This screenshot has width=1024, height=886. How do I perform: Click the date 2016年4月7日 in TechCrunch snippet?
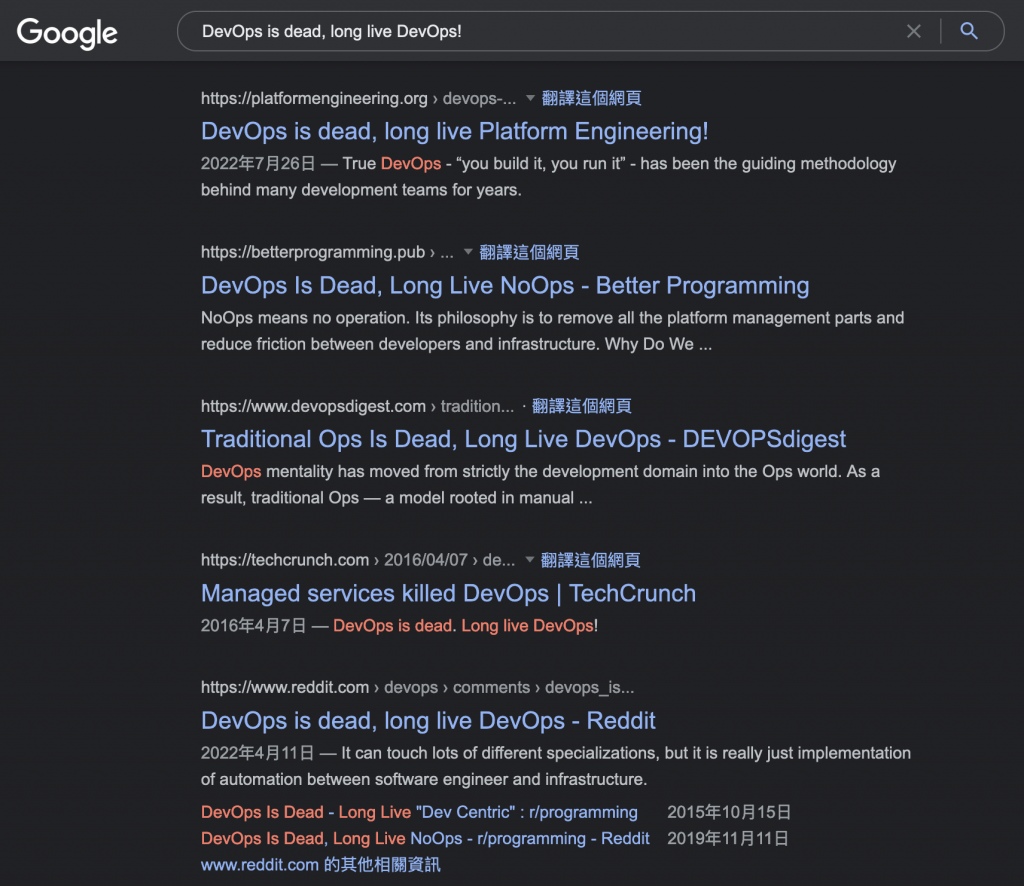253,626
